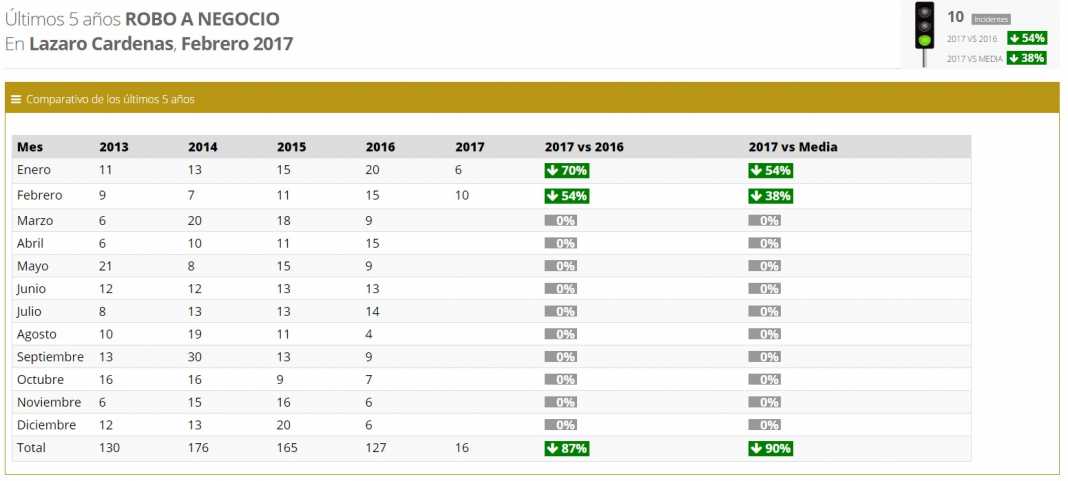Click the Total 2017 value 16
The height and width of the screenshot is (481, 1068).
(462, 448)
